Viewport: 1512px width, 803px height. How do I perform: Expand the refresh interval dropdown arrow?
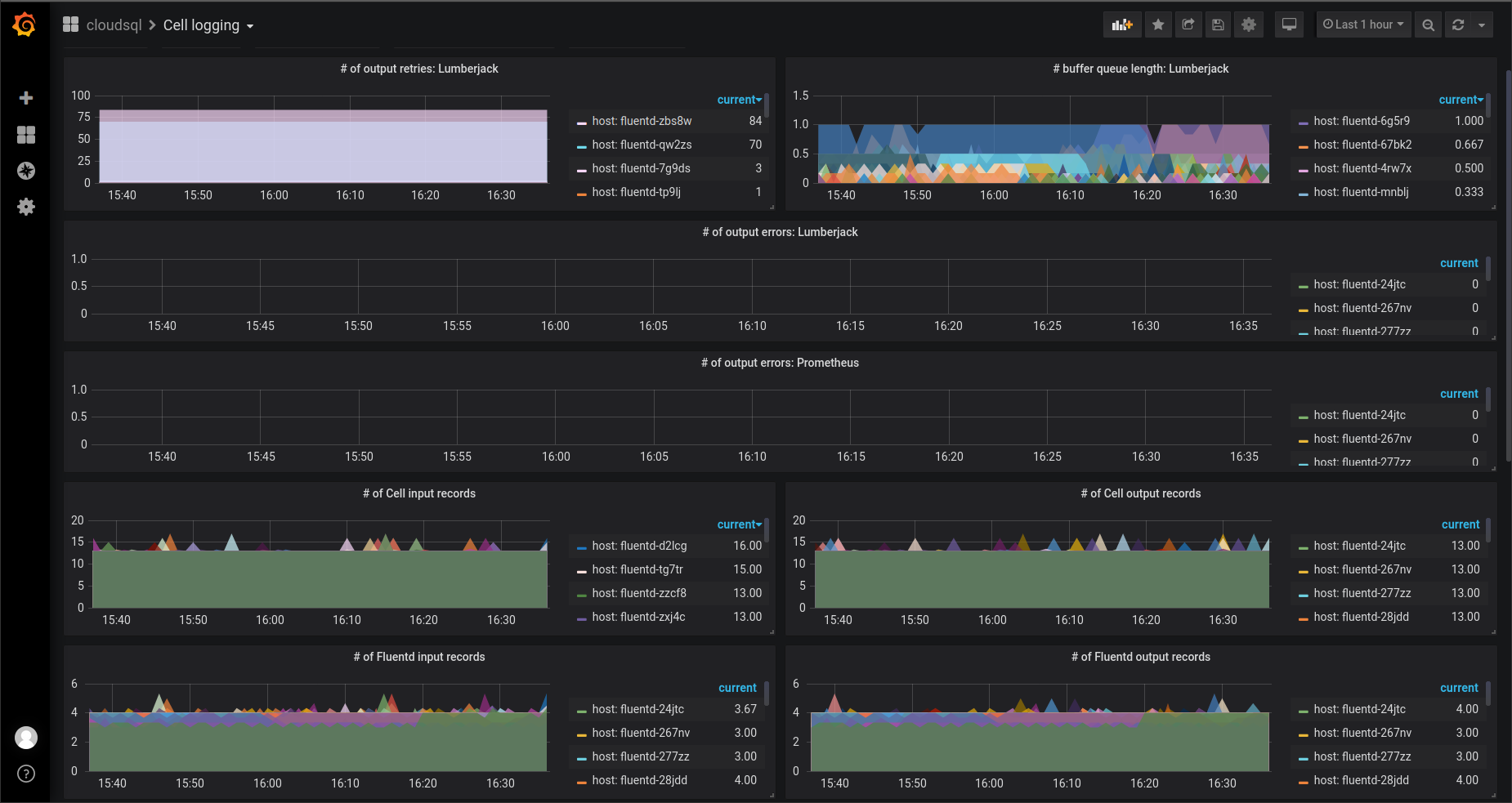coord(1482,25)
